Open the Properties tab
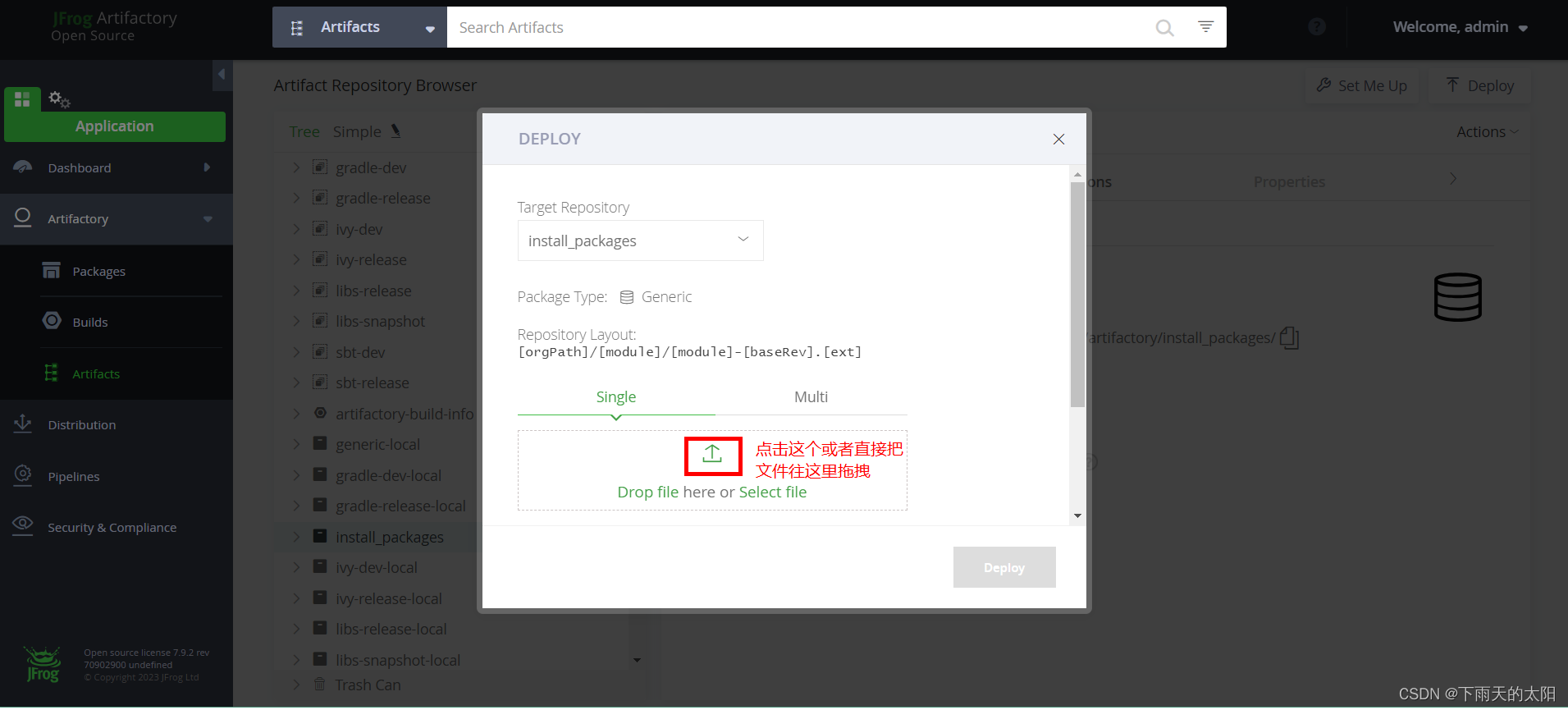Image resolution: width=1568 pixels, height=710 pixels. pyautogui.click(x=1289, y=182)
